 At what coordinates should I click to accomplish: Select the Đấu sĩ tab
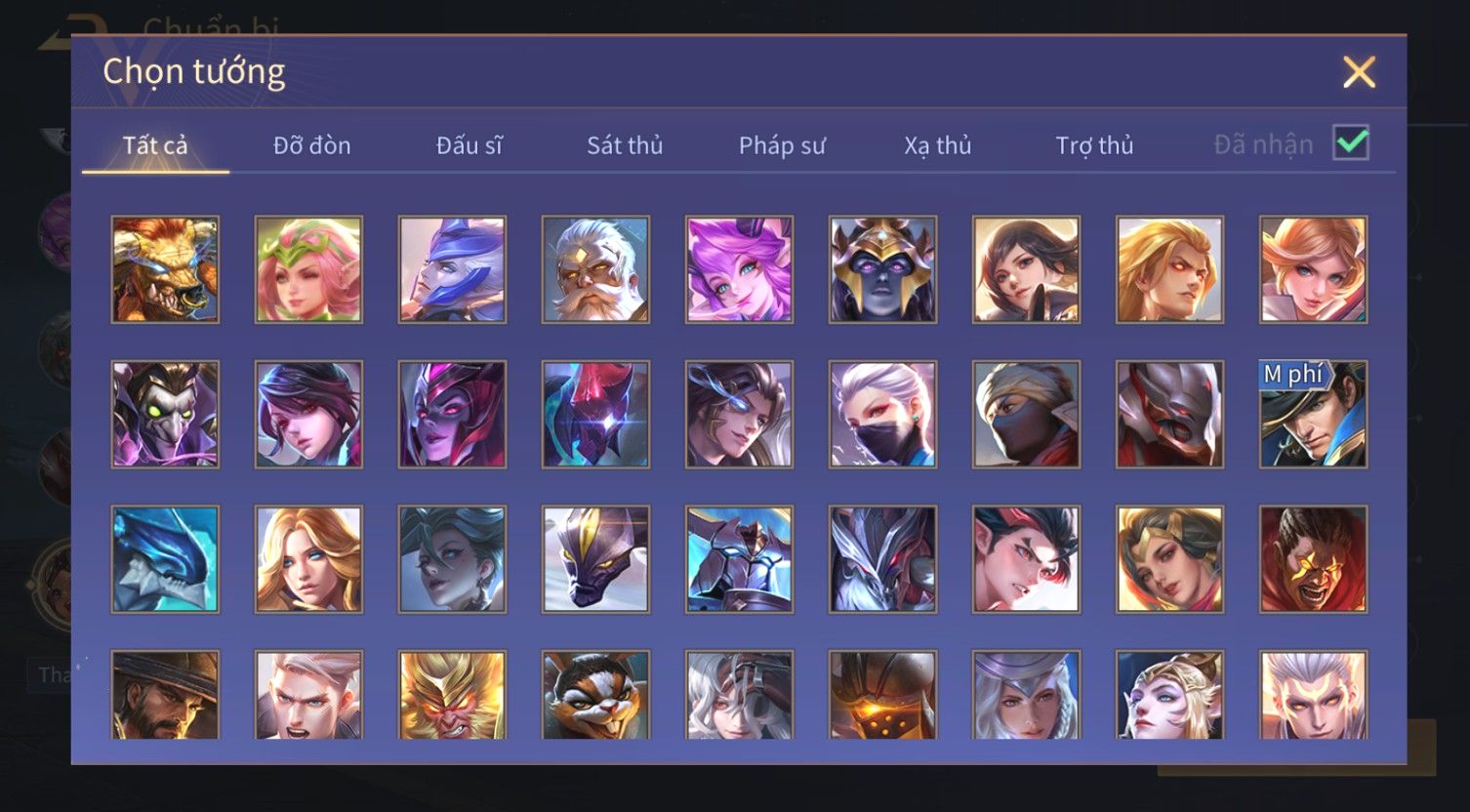[469, 145]
